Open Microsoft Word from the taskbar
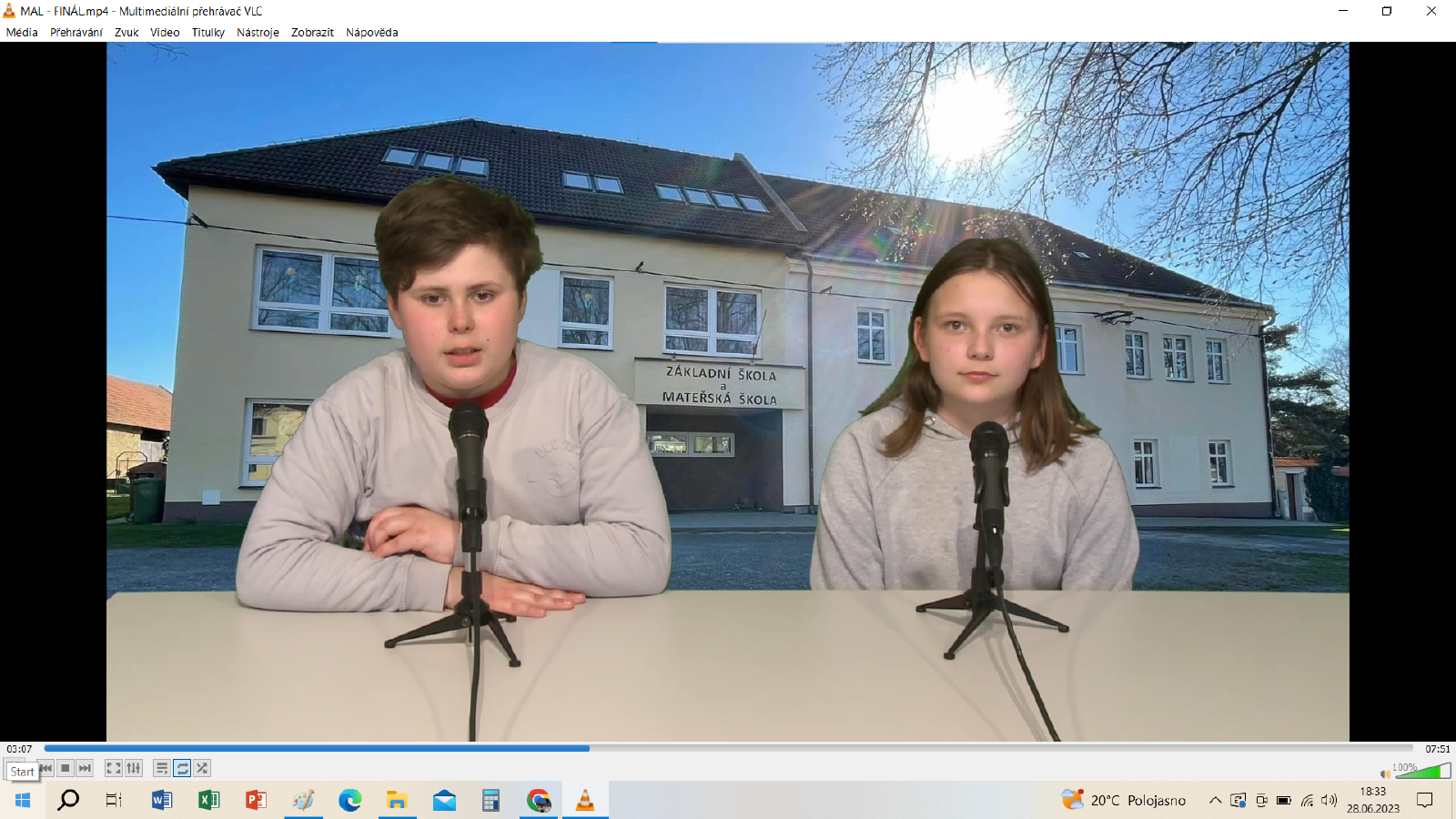This screenshot has width=1456, height=819. click(x=162, y=801)
